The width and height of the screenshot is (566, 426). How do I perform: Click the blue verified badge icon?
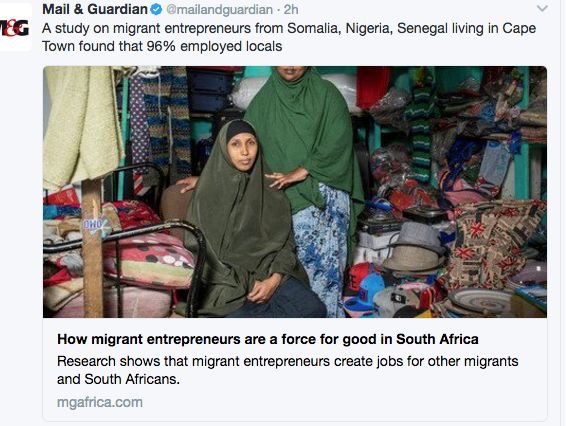tap(156, 10)
